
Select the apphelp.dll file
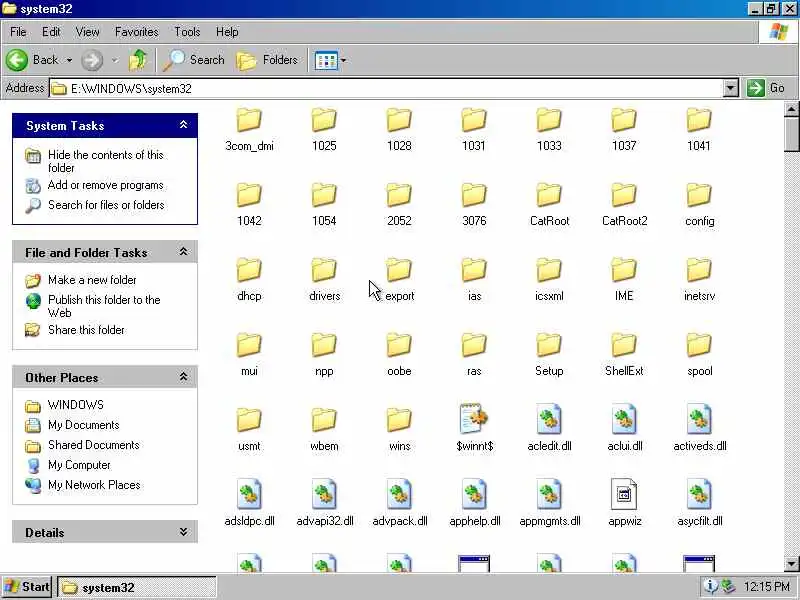pos(474,503)
